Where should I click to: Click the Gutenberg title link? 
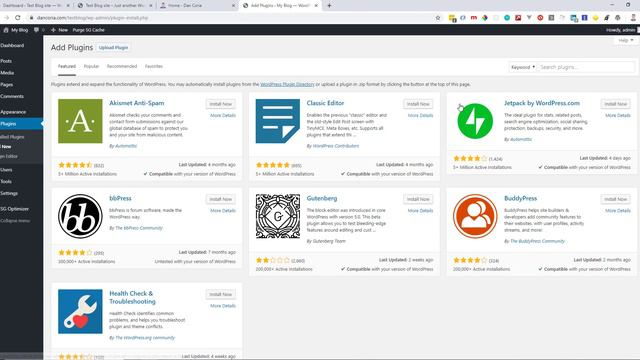(x=322, y=198)
